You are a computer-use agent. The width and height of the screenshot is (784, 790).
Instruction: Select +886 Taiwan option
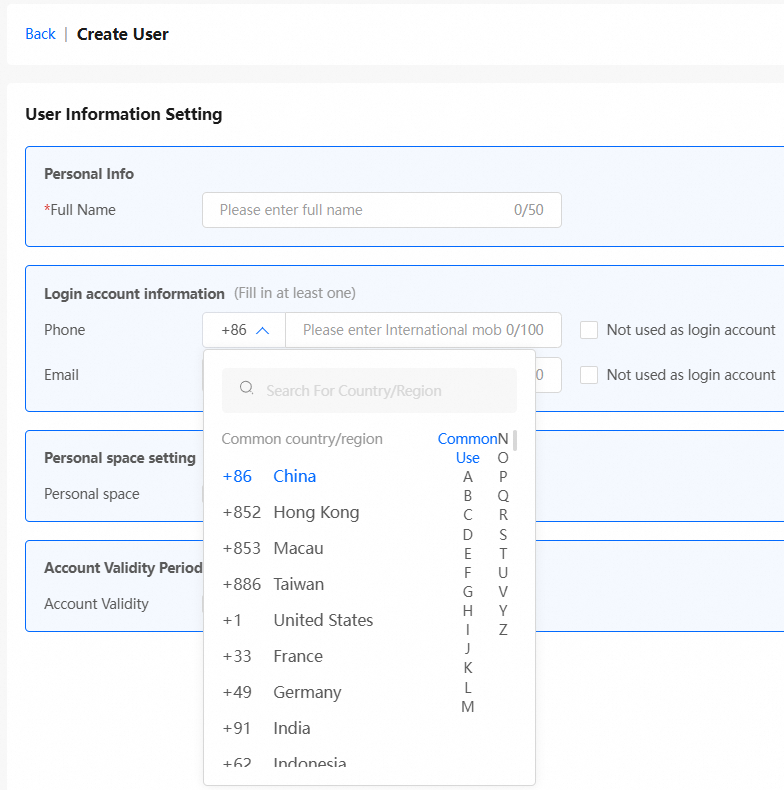point(300,584)
